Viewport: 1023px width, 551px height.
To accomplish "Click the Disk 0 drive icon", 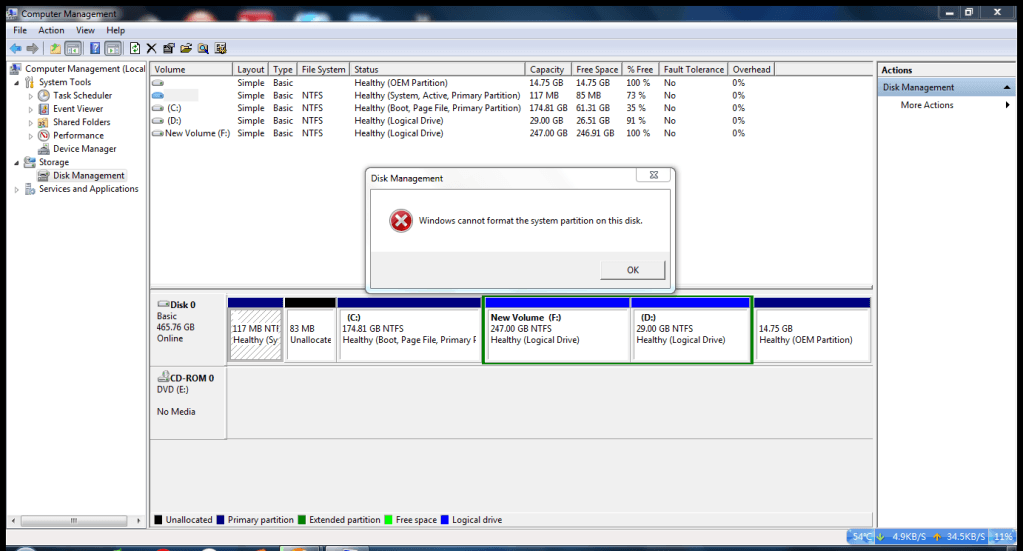I will pos(163,305).
